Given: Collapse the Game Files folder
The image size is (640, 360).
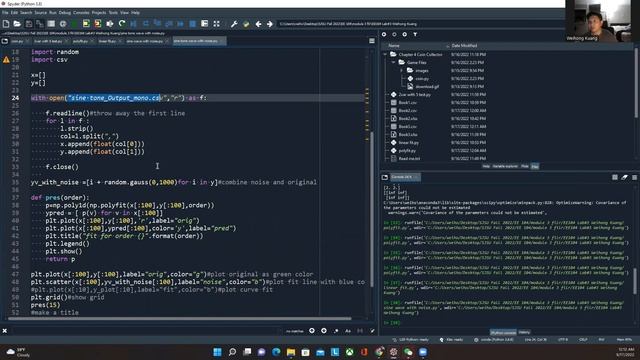Looking at the screenshot, I should [x=393, y=62].
